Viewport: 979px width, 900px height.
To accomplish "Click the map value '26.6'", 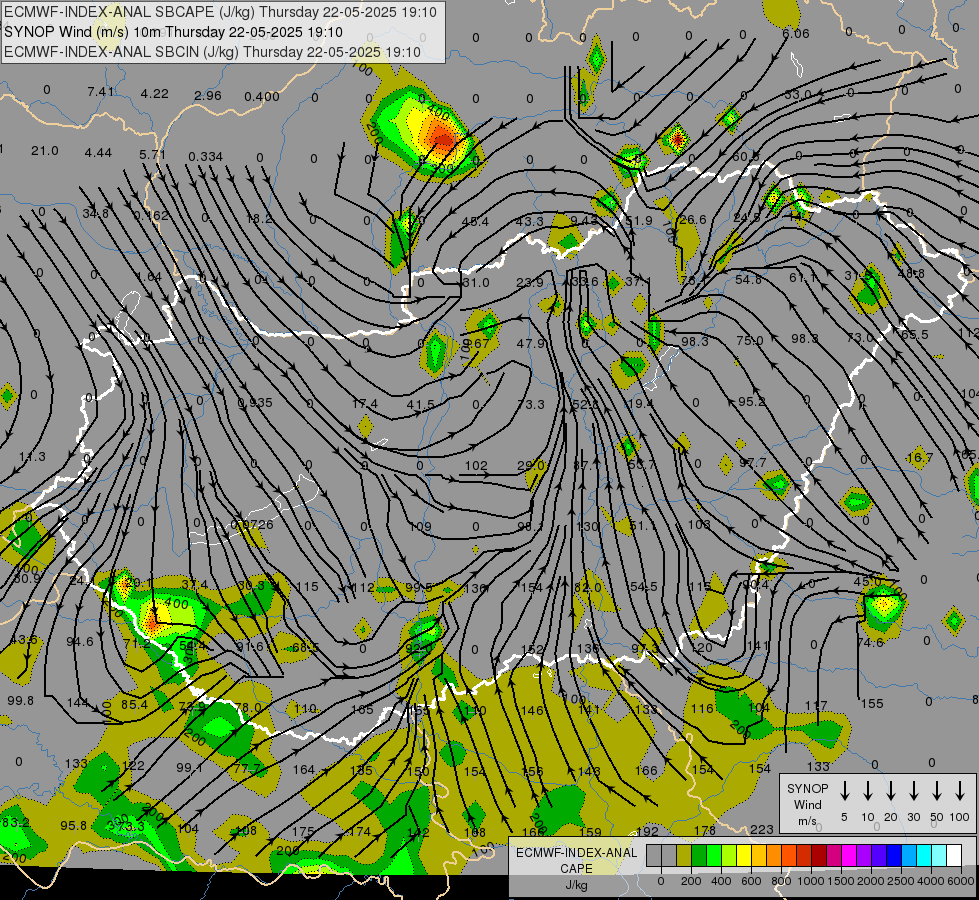I will pos(692,220).
